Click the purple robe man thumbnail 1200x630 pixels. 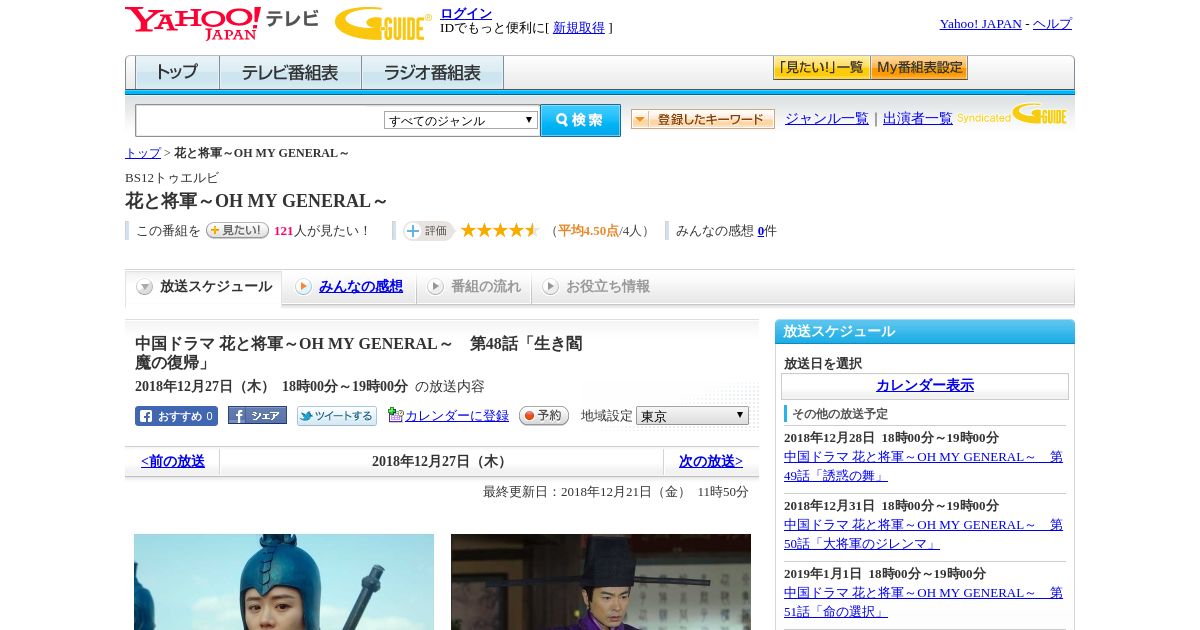(601, 582)
